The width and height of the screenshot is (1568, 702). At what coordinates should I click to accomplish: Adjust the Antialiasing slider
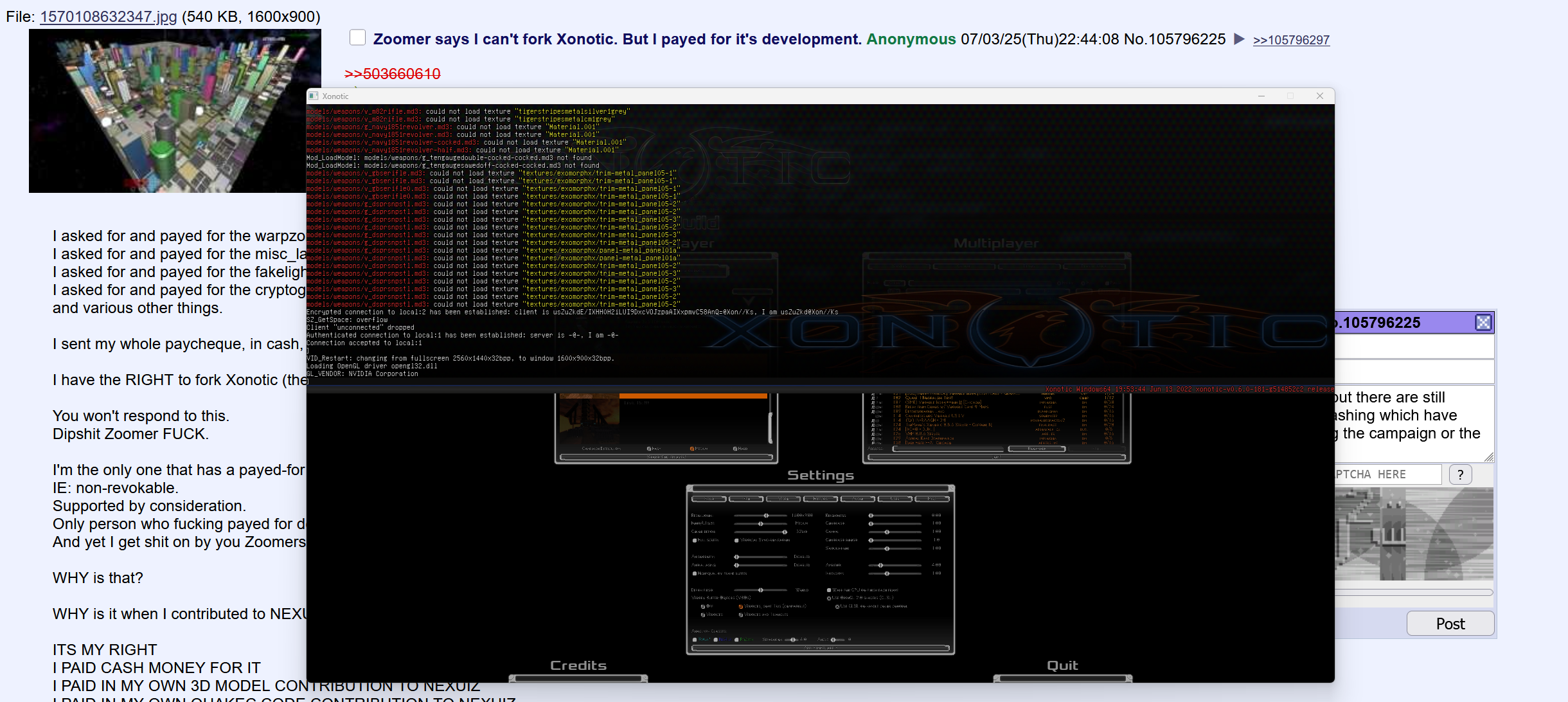(x=761, y=565)
